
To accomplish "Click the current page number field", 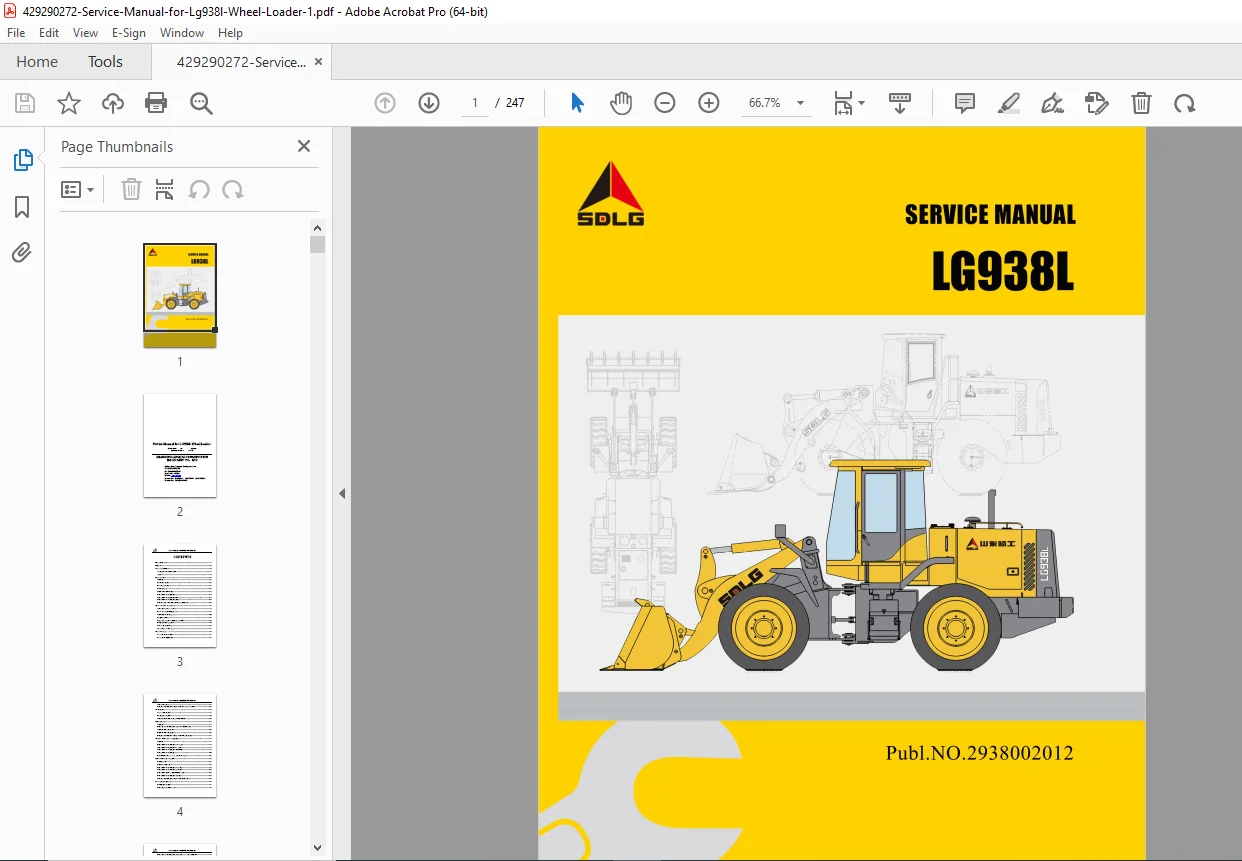I will click(475, 103).
